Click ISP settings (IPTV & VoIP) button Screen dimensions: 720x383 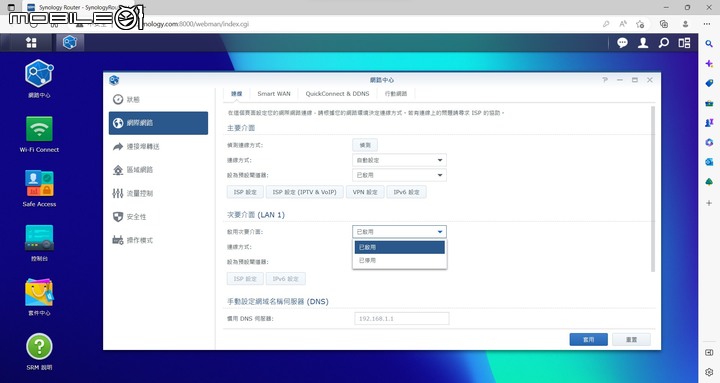pos(304,192)
